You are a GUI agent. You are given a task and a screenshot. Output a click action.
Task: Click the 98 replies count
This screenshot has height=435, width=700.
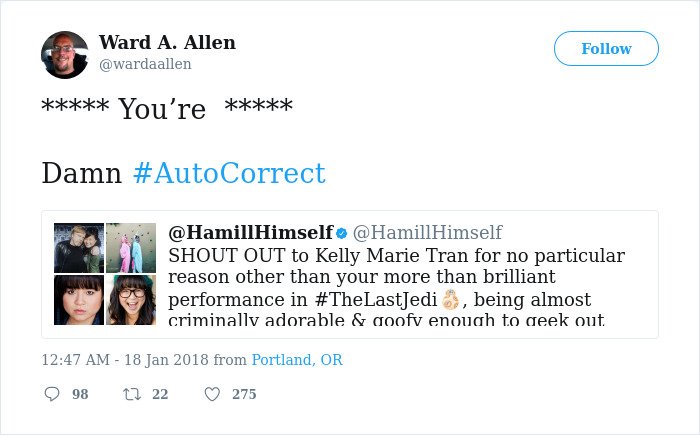[80, 394]
